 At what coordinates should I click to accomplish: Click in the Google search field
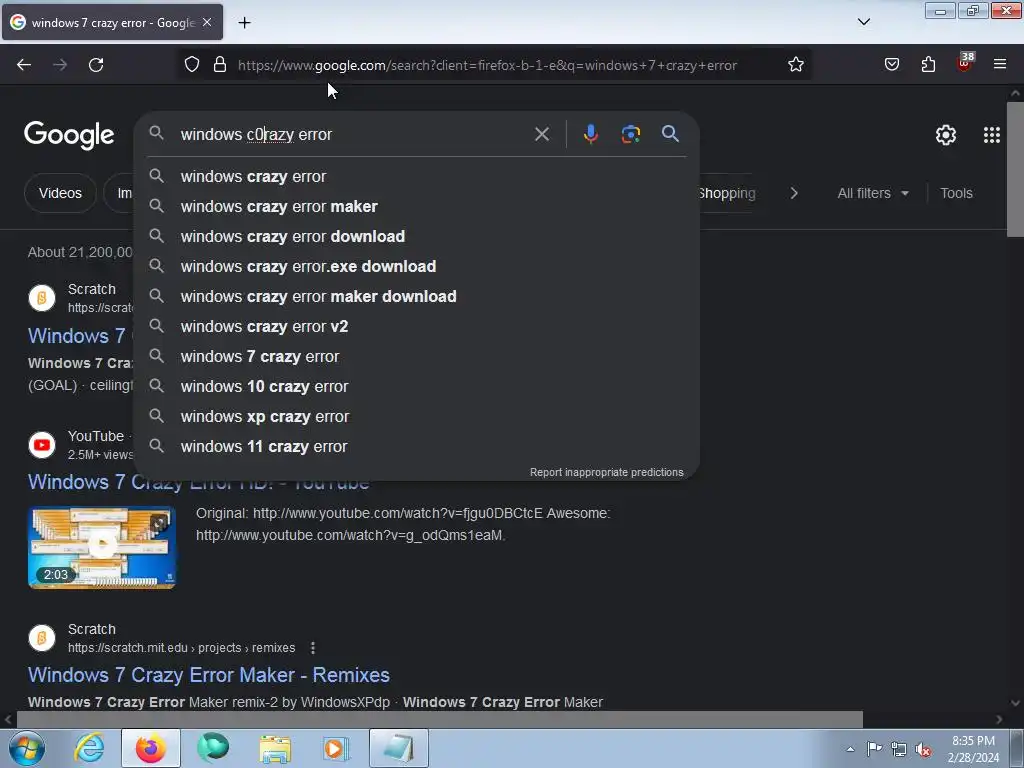coord(353,135)
